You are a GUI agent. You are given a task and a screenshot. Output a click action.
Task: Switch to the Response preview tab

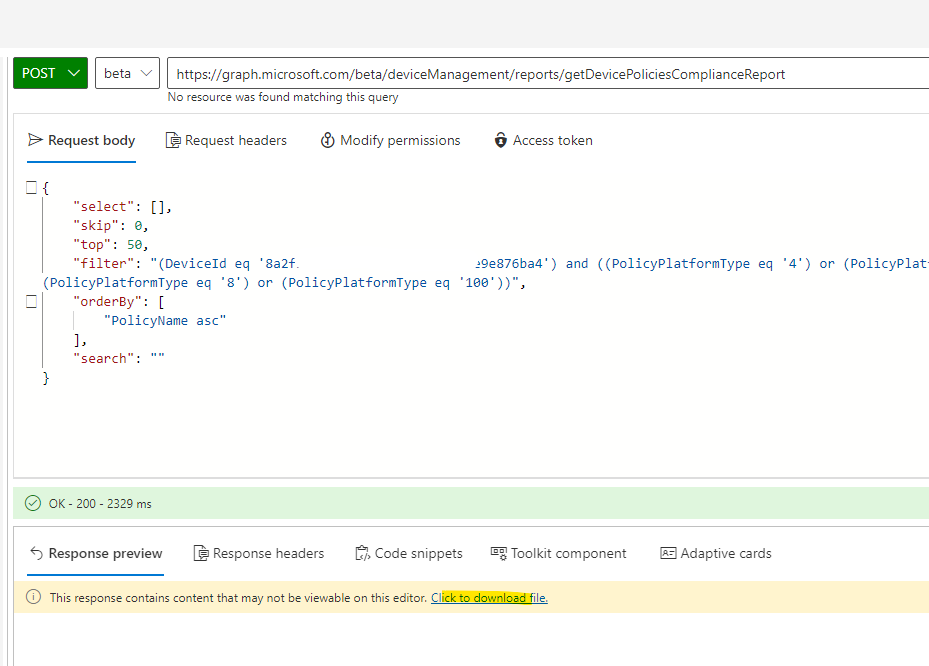(x=96, y=553)
